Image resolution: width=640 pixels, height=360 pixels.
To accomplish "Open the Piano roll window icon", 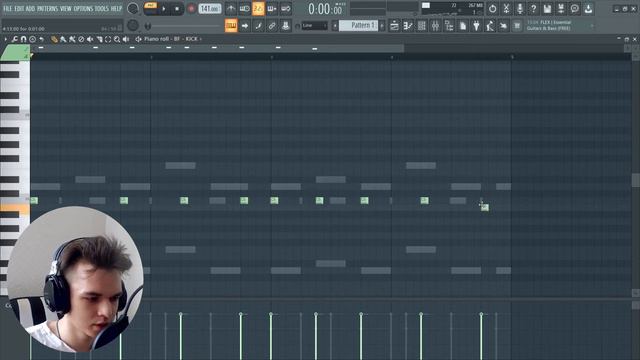I will pyautogui.click(x=408, y=26).
